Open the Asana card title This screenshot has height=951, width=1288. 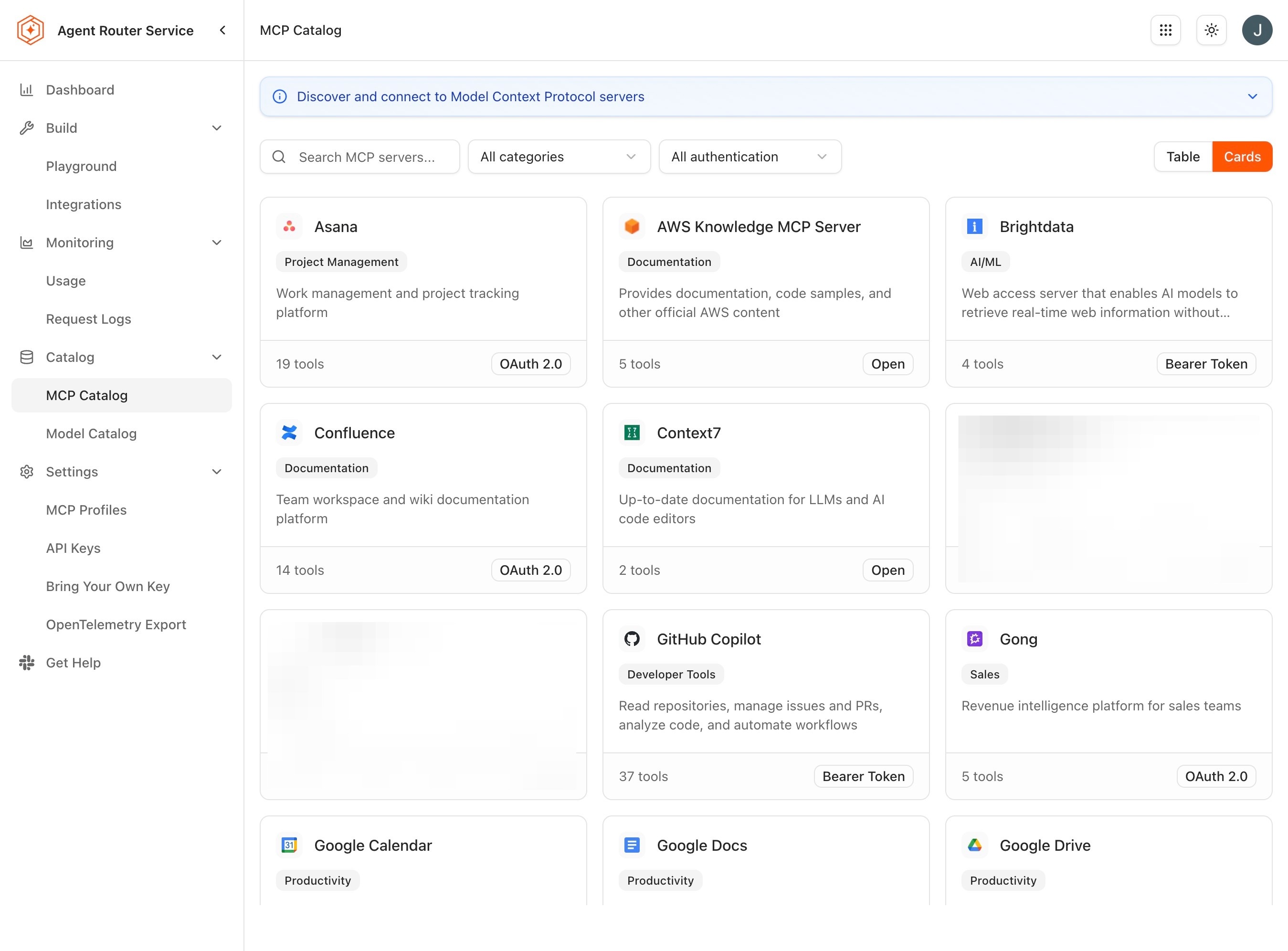[336, 226]
